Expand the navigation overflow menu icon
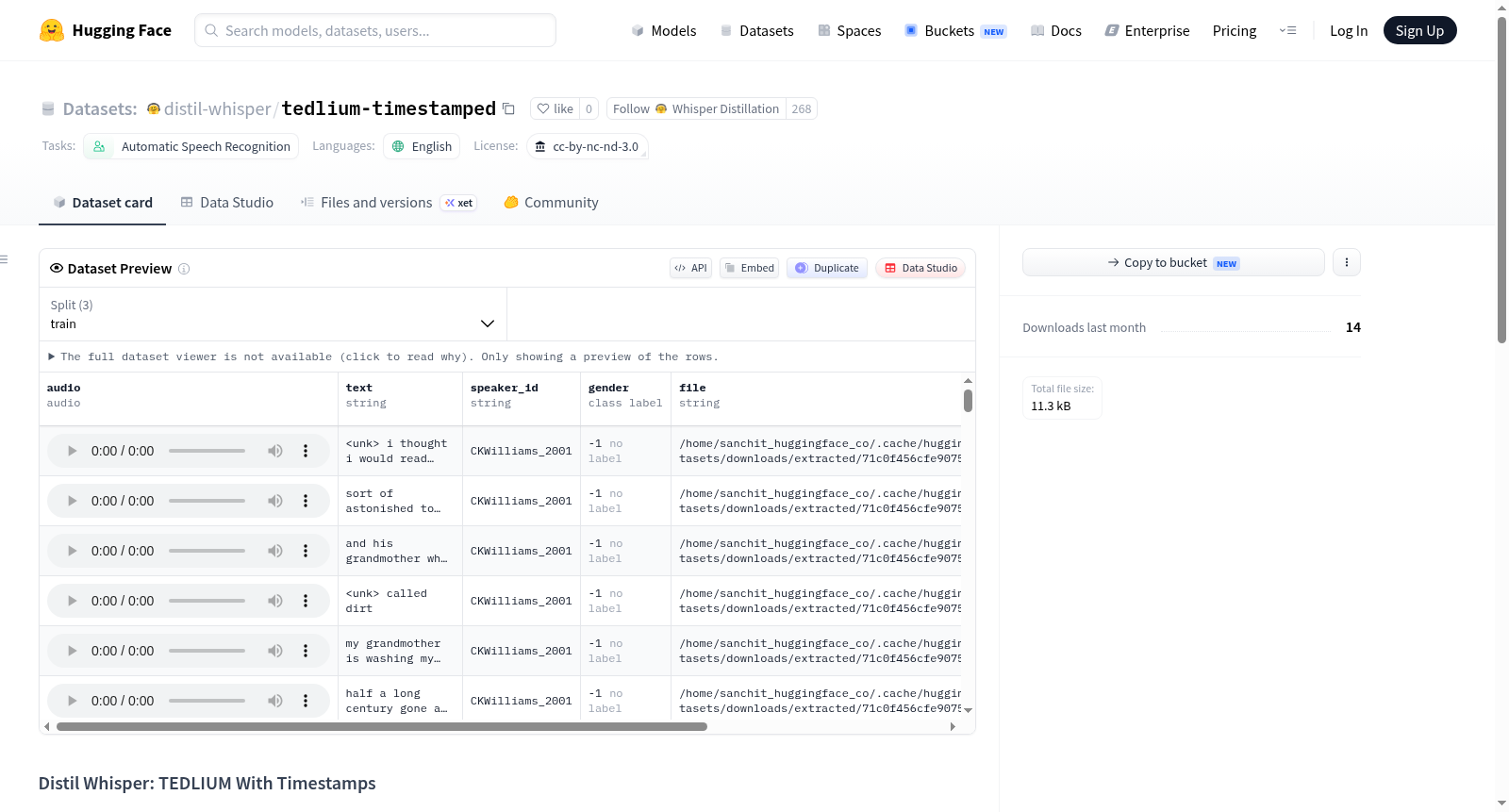Viewport: 1509px width, 812px height. click(1287, 30)
